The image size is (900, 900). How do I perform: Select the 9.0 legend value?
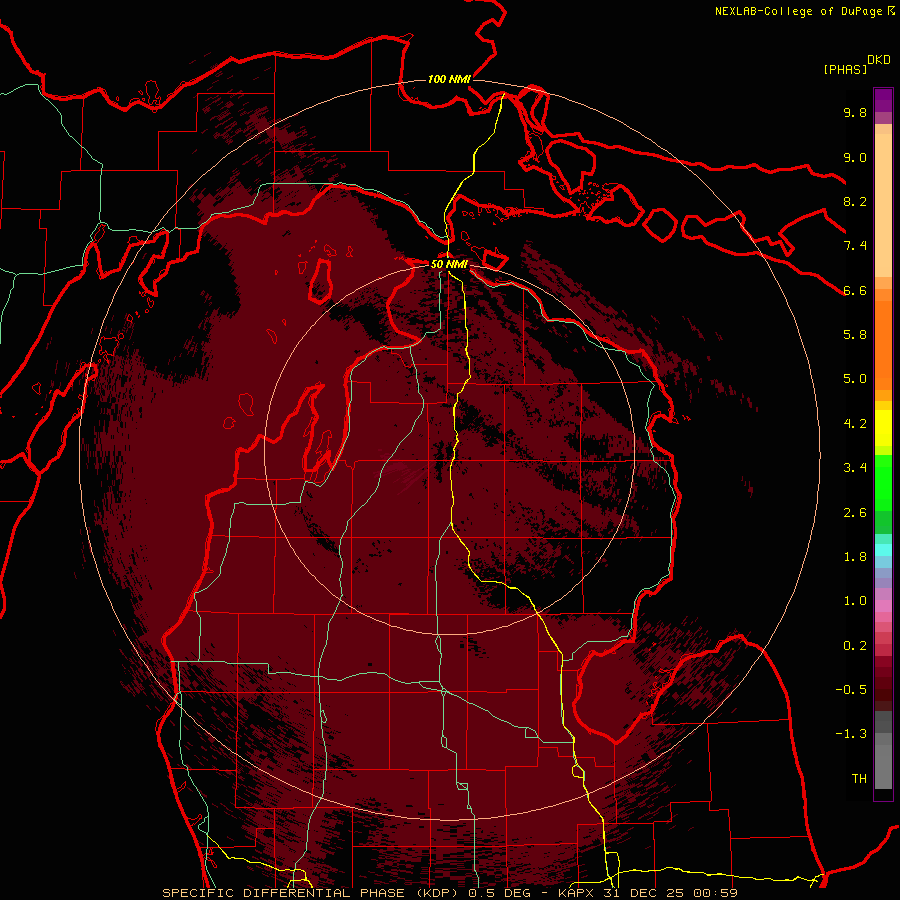click(x=855, y=157)
